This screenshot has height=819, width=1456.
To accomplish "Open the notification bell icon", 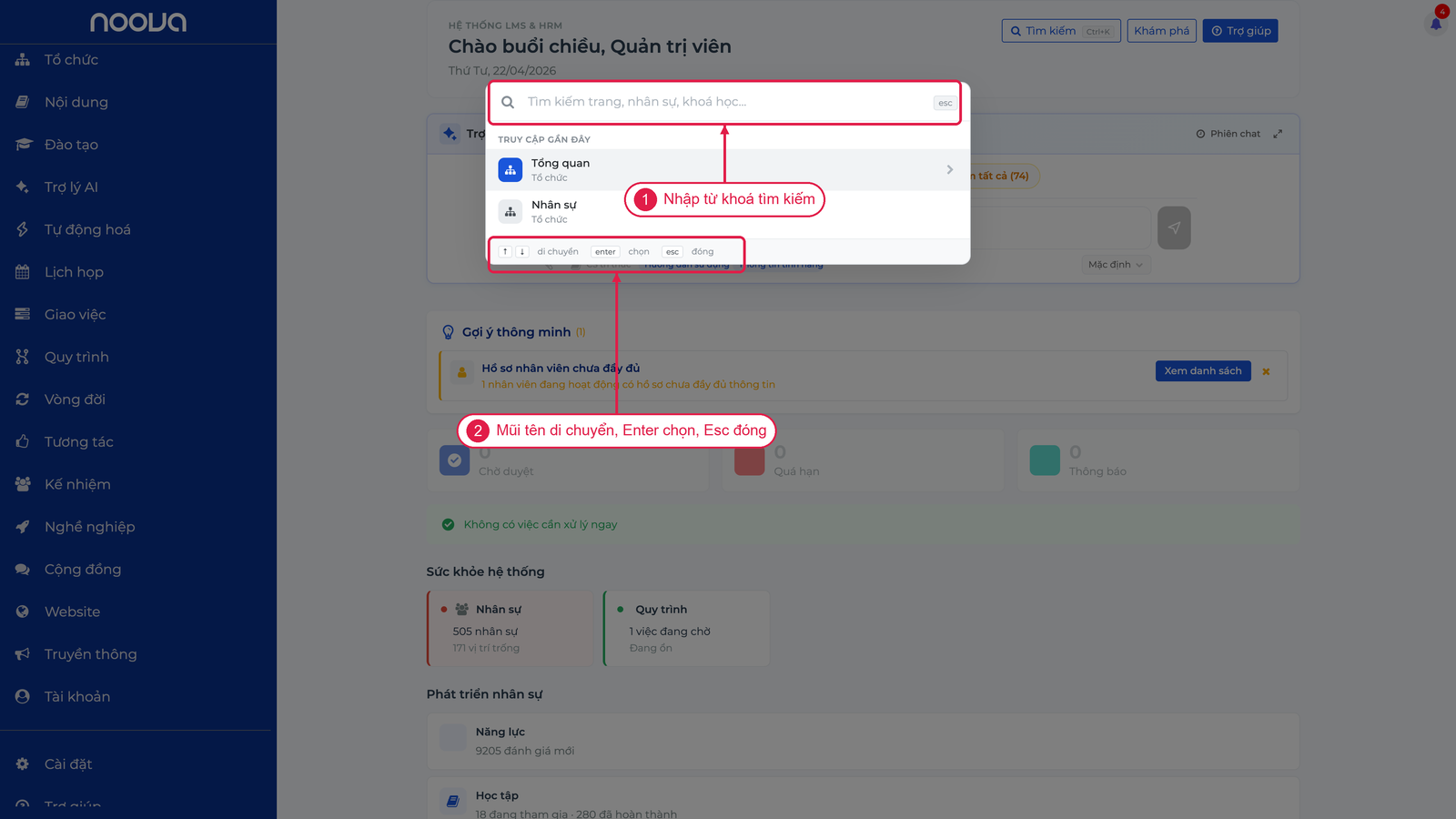I will (1435, 24).
